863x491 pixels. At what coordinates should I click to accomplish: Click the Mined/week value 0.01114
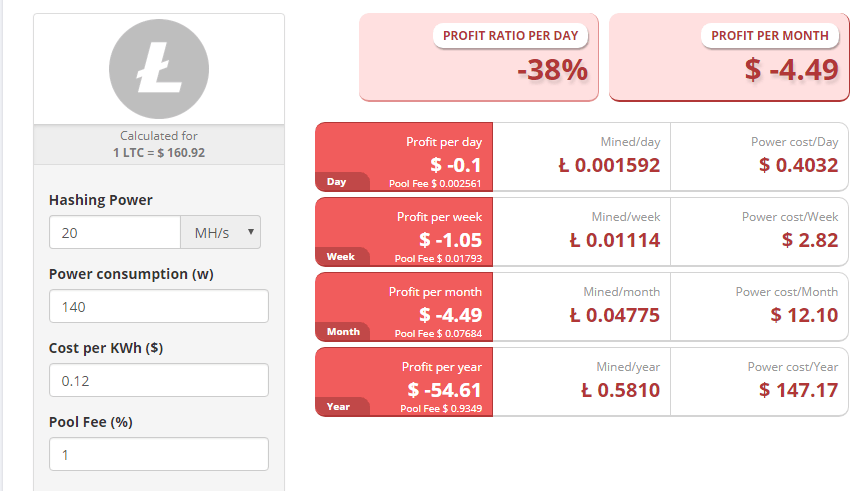click(x=615, y=240)
